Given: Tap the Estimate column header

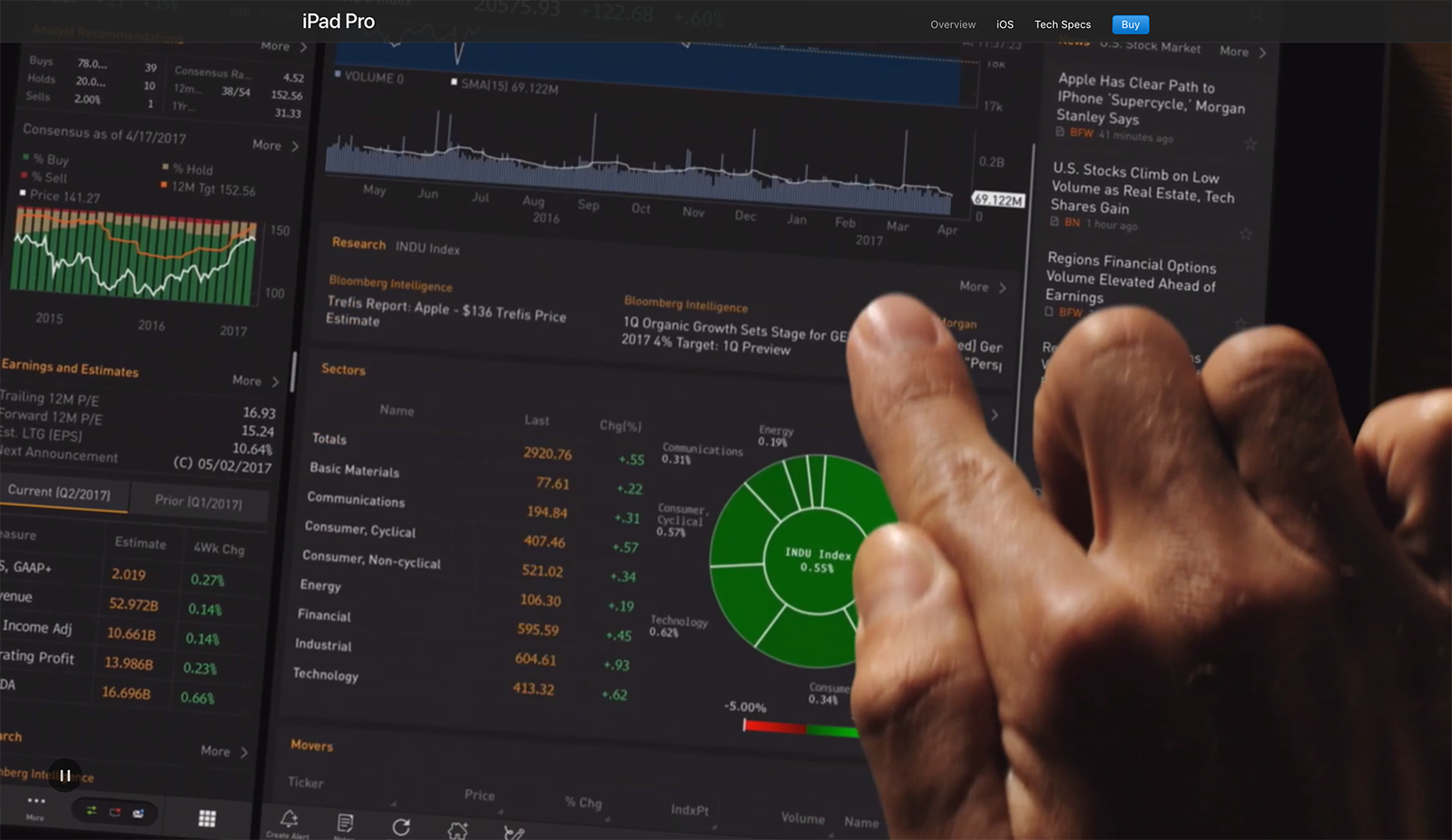Looking at the screenshot, I should tap(141, 542).
